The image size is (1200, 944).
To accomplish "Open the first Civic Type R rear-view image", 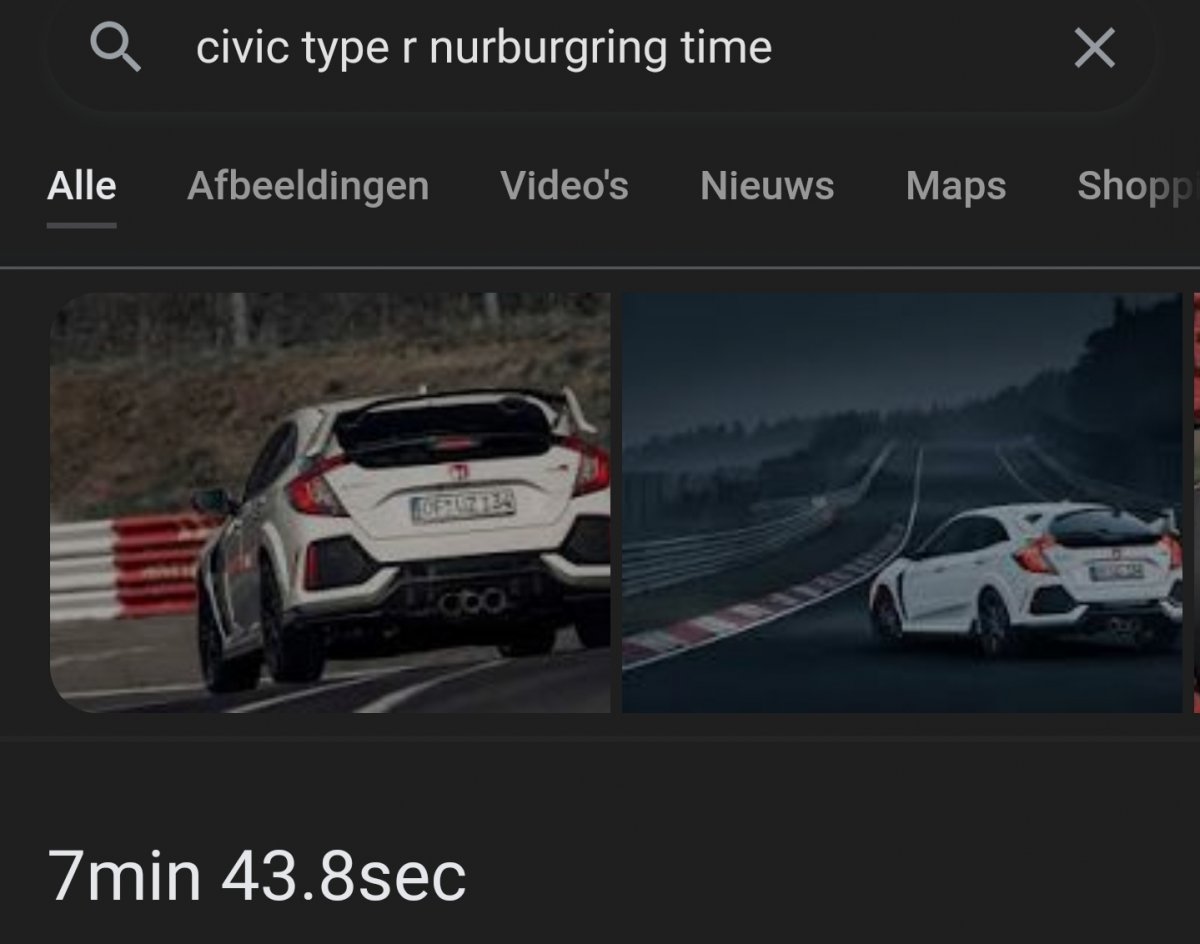I will (330, 503).
